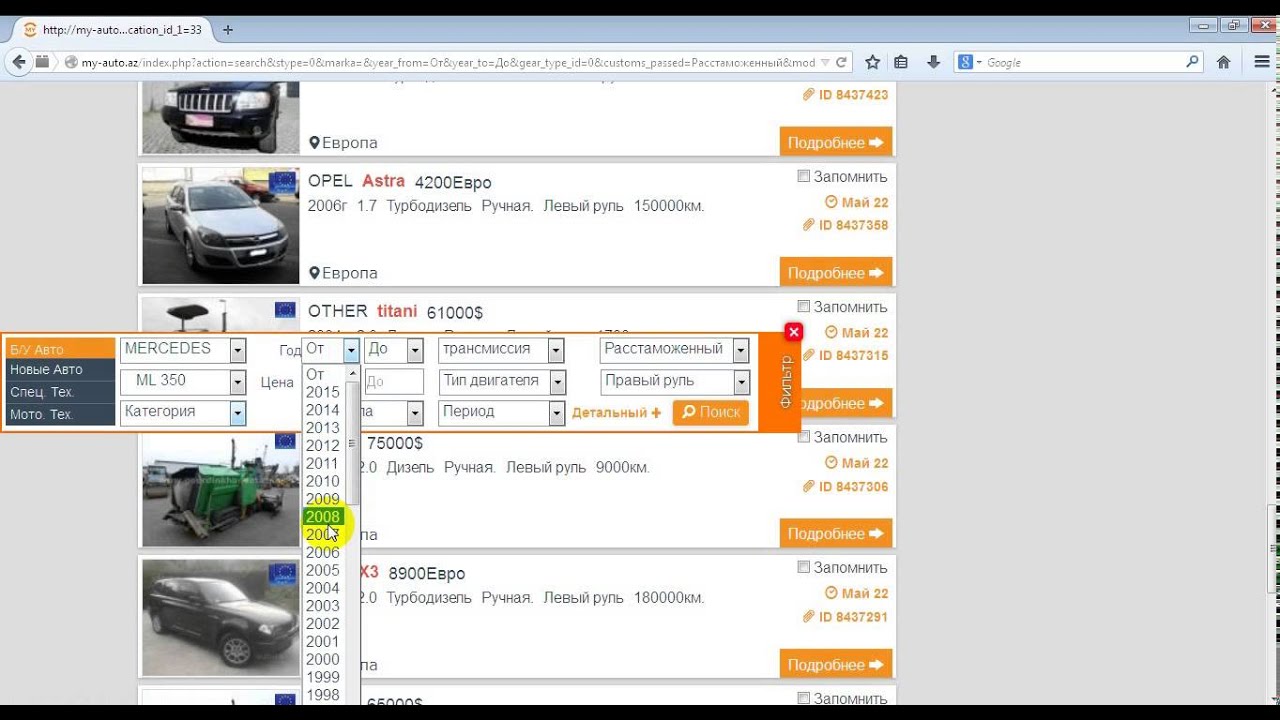Select the Мото. Тех. tab
Image resolution: width=1280 pixels, height=720 pixels.
tap(60, 414)
